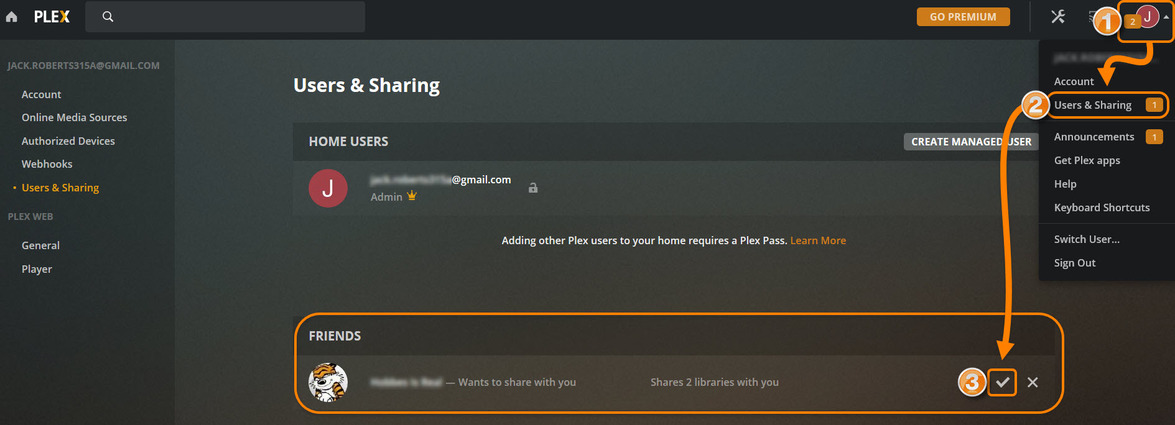
Task: Click the FRIENDS section header
Action: click(x=335, y=336)
